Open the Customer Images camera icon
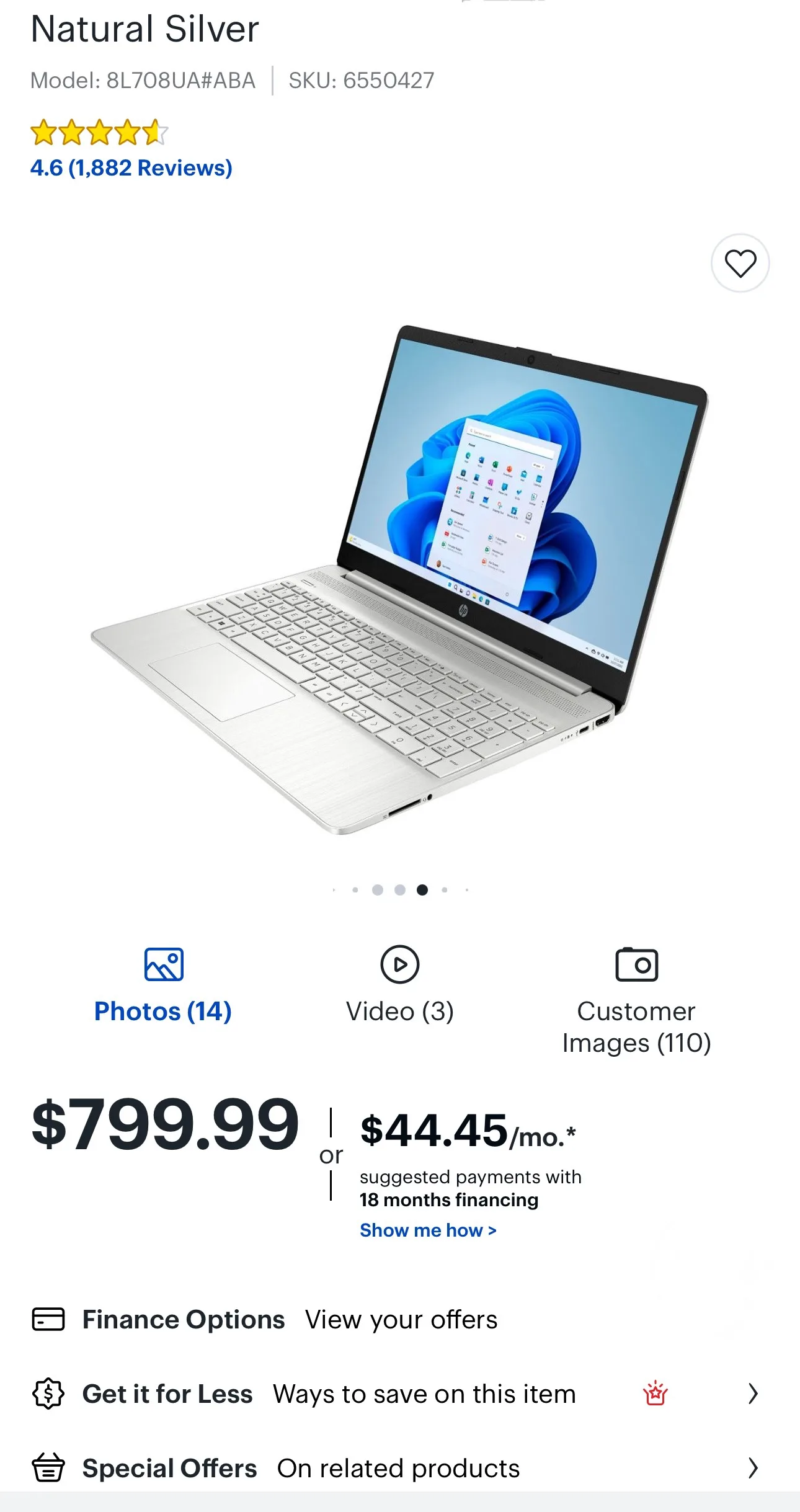This screenshot has height=1512, width=800. click(636, 964)
